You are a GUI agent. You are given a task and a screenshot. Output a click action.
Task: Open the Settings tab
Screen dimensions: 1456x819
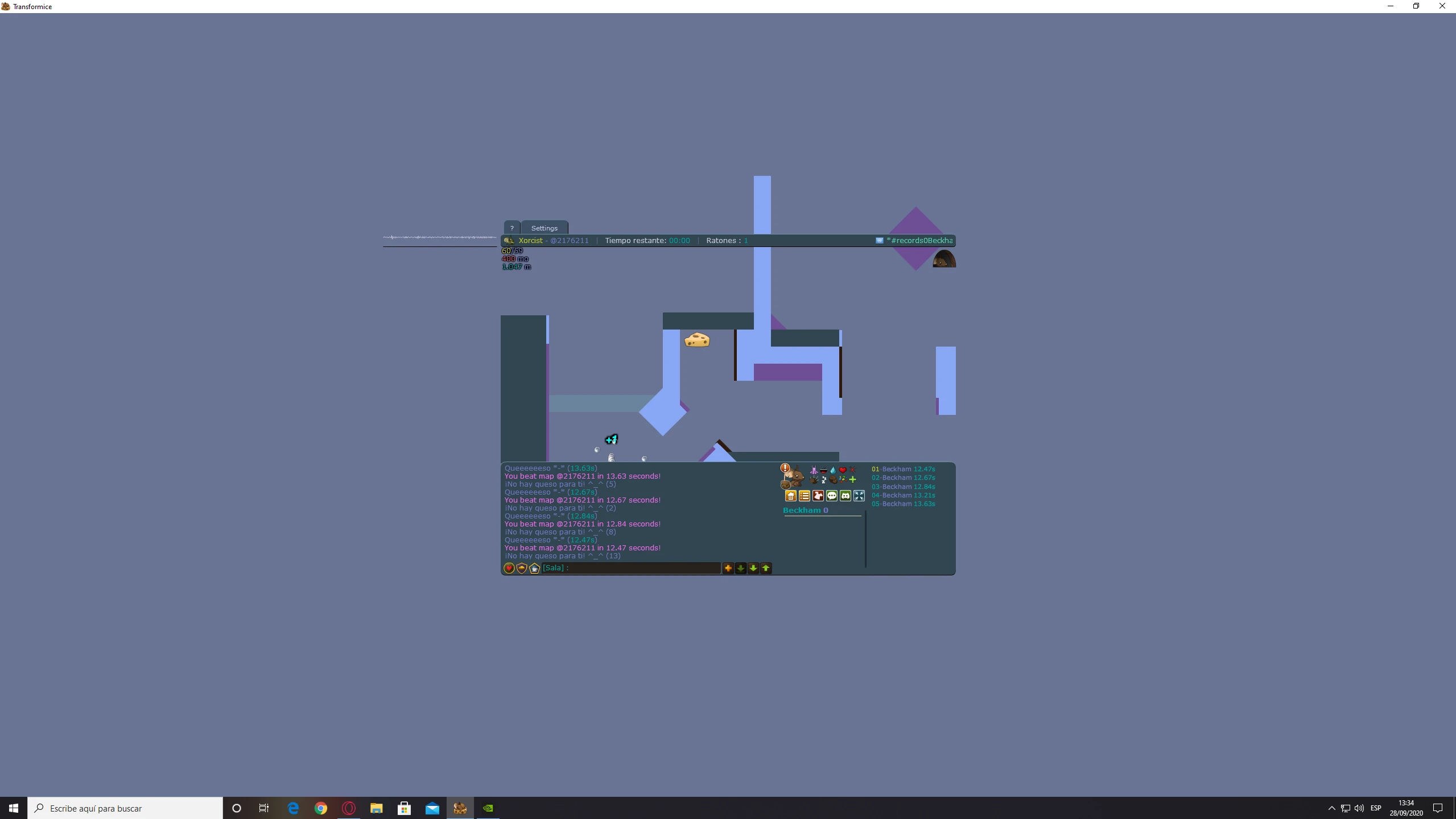click(545, 228)
